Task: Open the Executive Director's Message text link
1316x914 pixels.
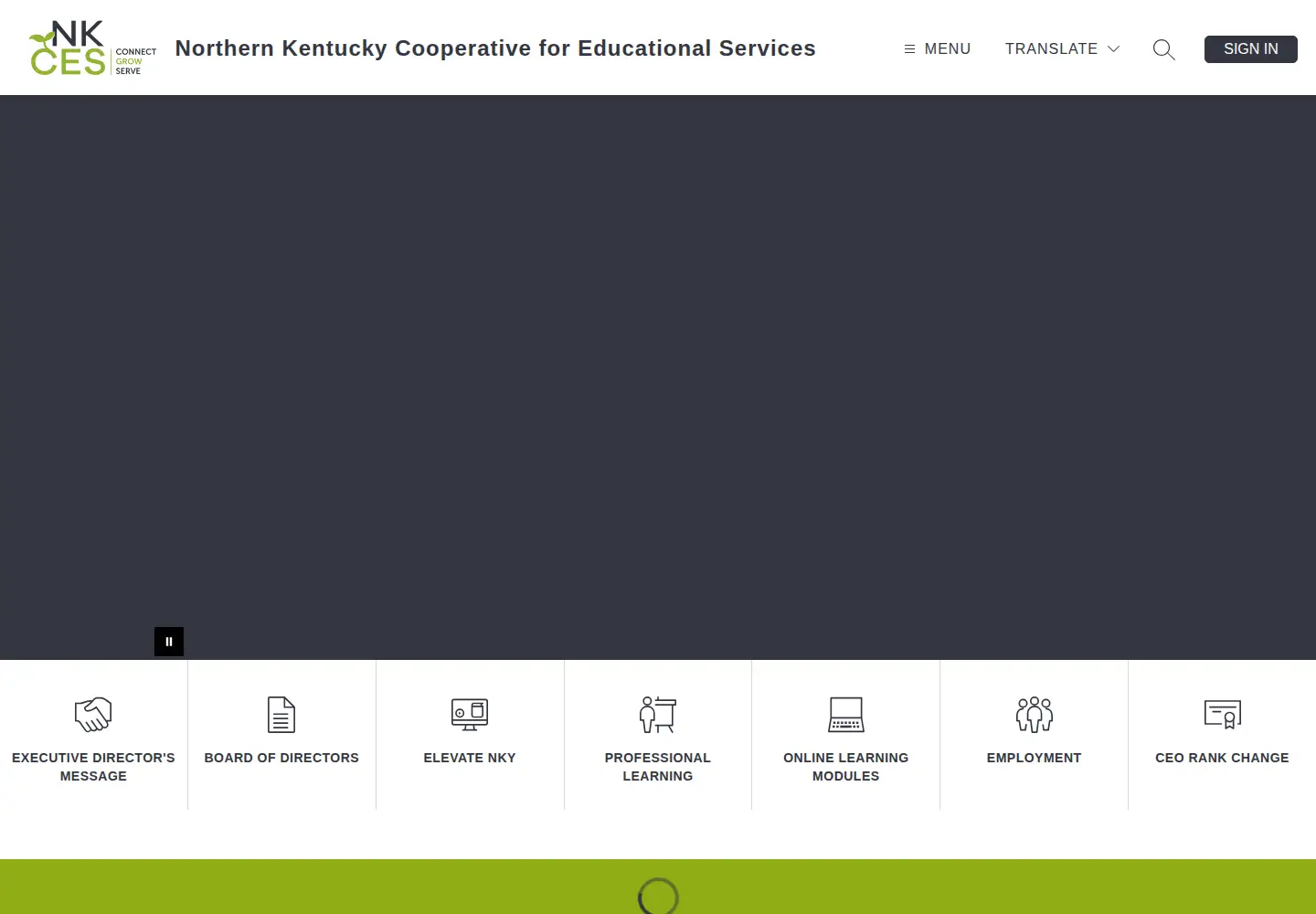Action: (93, 767)
